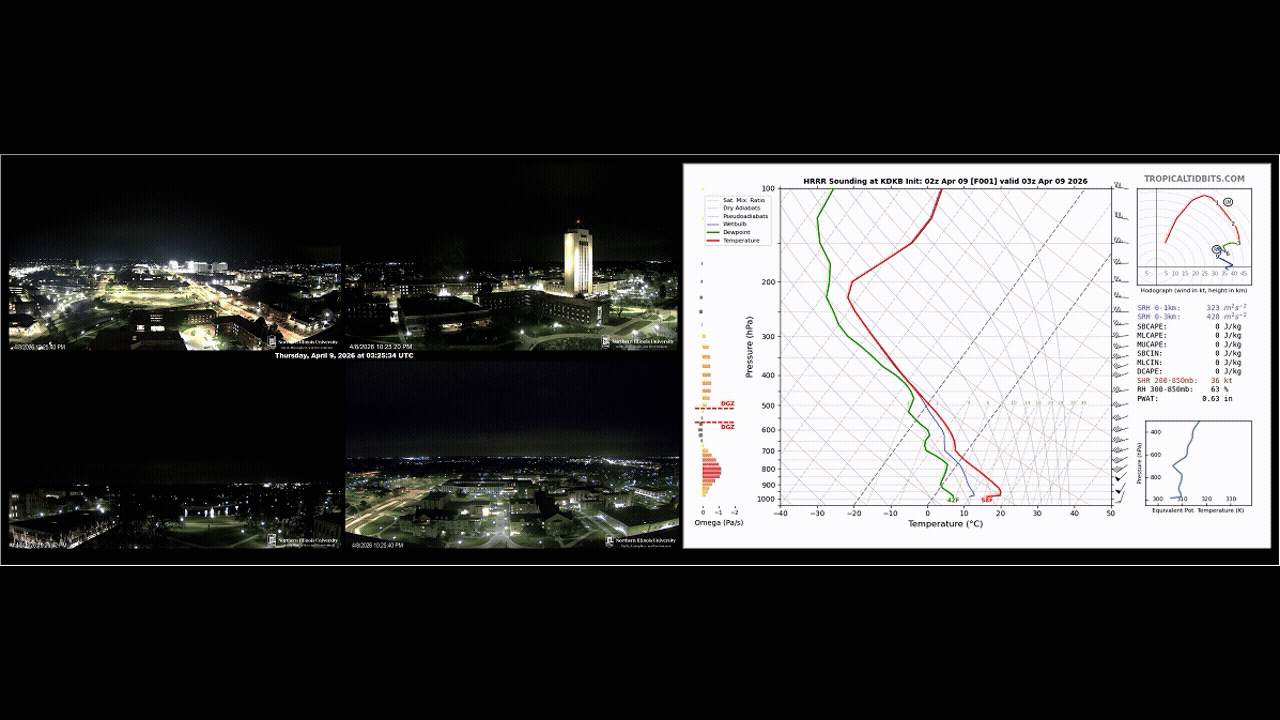This screenshot has width=1280, height=720.
Task: Click the Equivalent Potential Temperature chart
Action: click(1198, 460)
